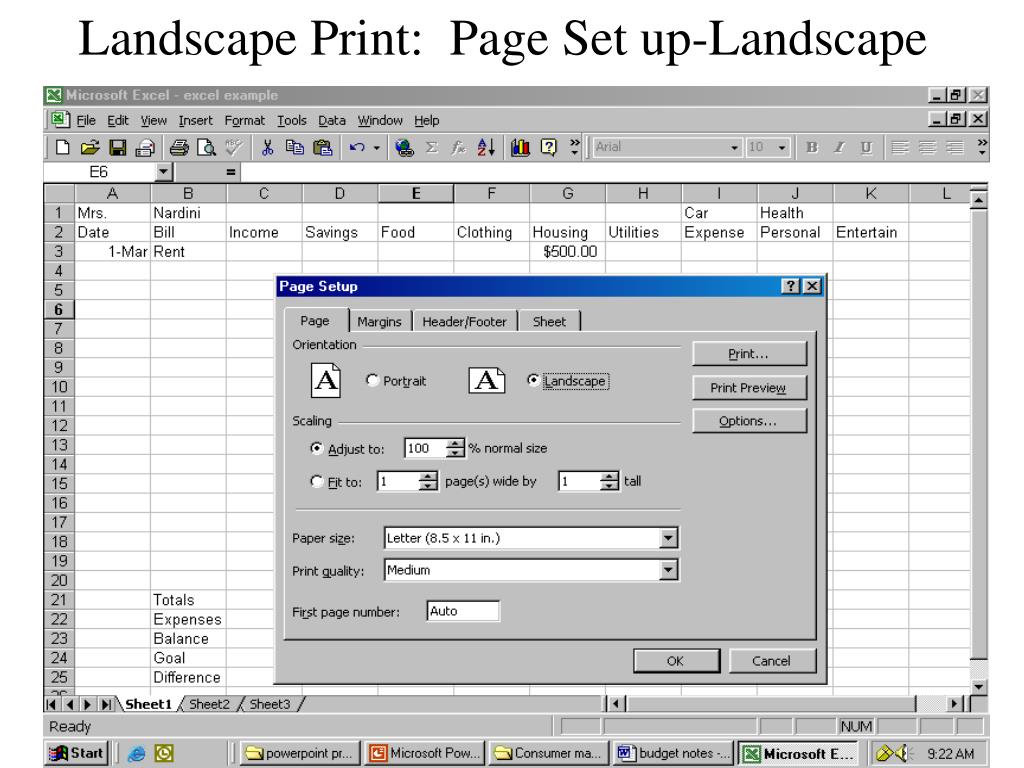
Task: Click the Insert Hyperlink globe icon
Action: tap(404, 148)
